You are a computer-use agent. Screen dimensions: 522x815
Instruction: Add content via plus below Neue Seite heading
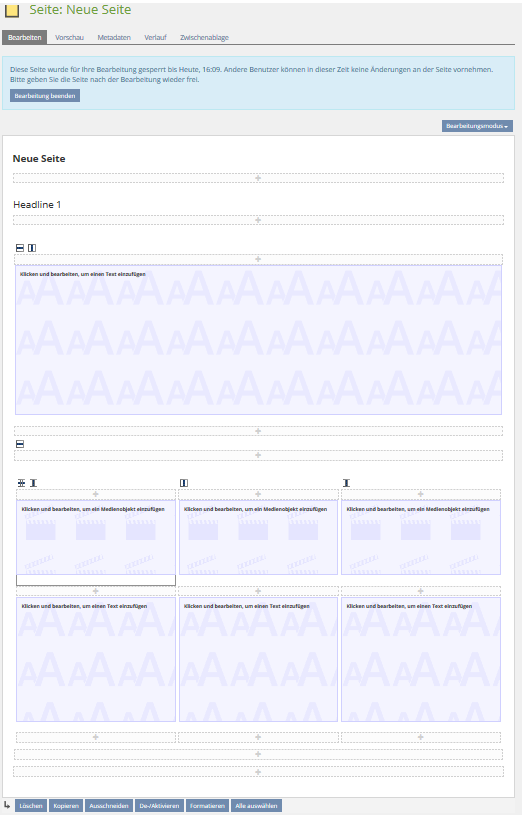point(258,178)
